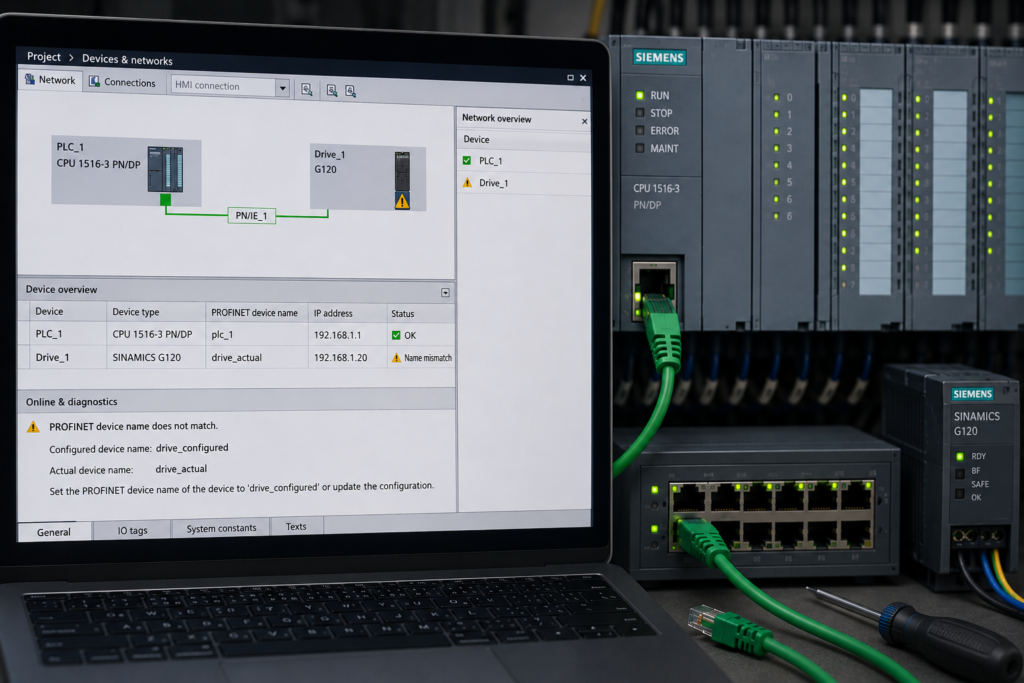Open the System constants tab
This screenshot has width=1024, height=683.
pos(221,528)
